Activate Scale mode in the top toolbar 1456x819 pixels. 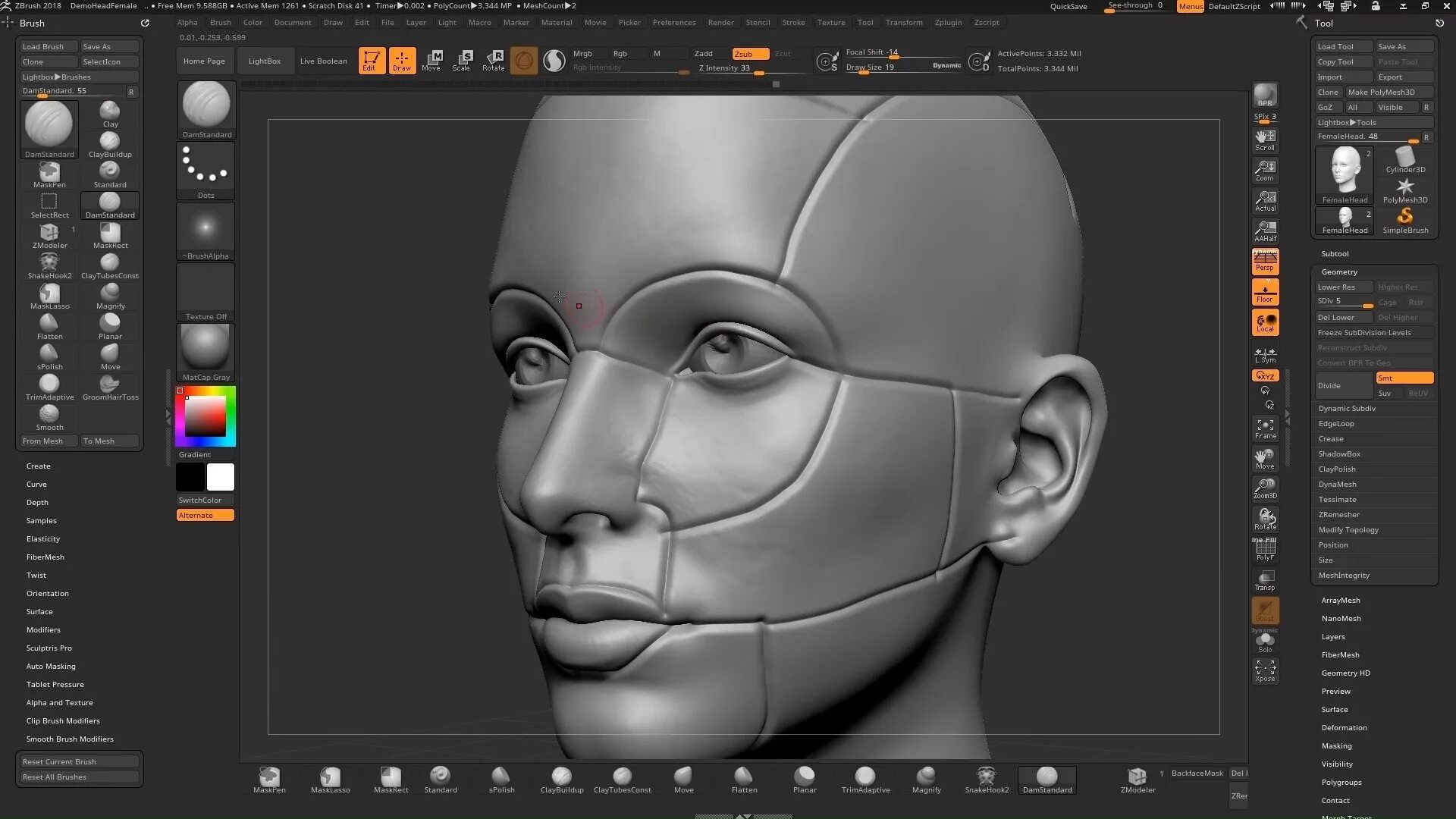click(461, 60)
